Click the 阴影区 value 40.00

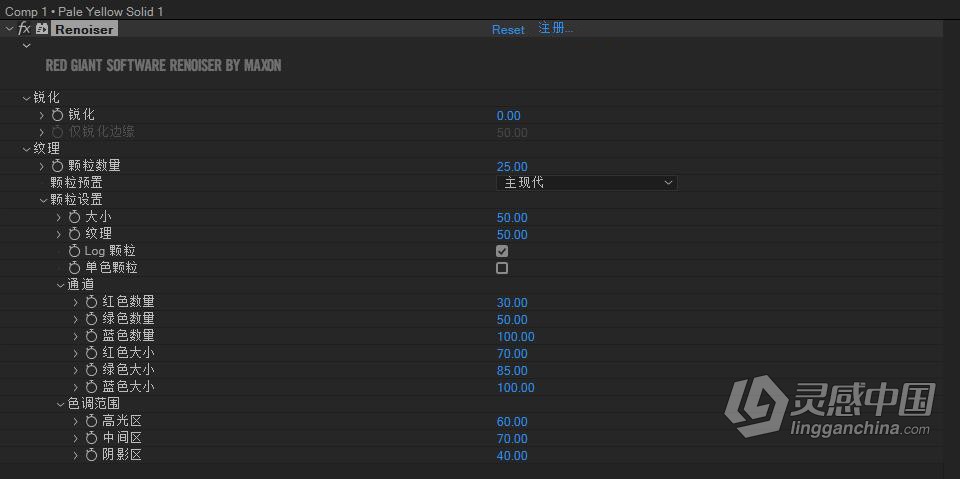(x=512, y=456)
